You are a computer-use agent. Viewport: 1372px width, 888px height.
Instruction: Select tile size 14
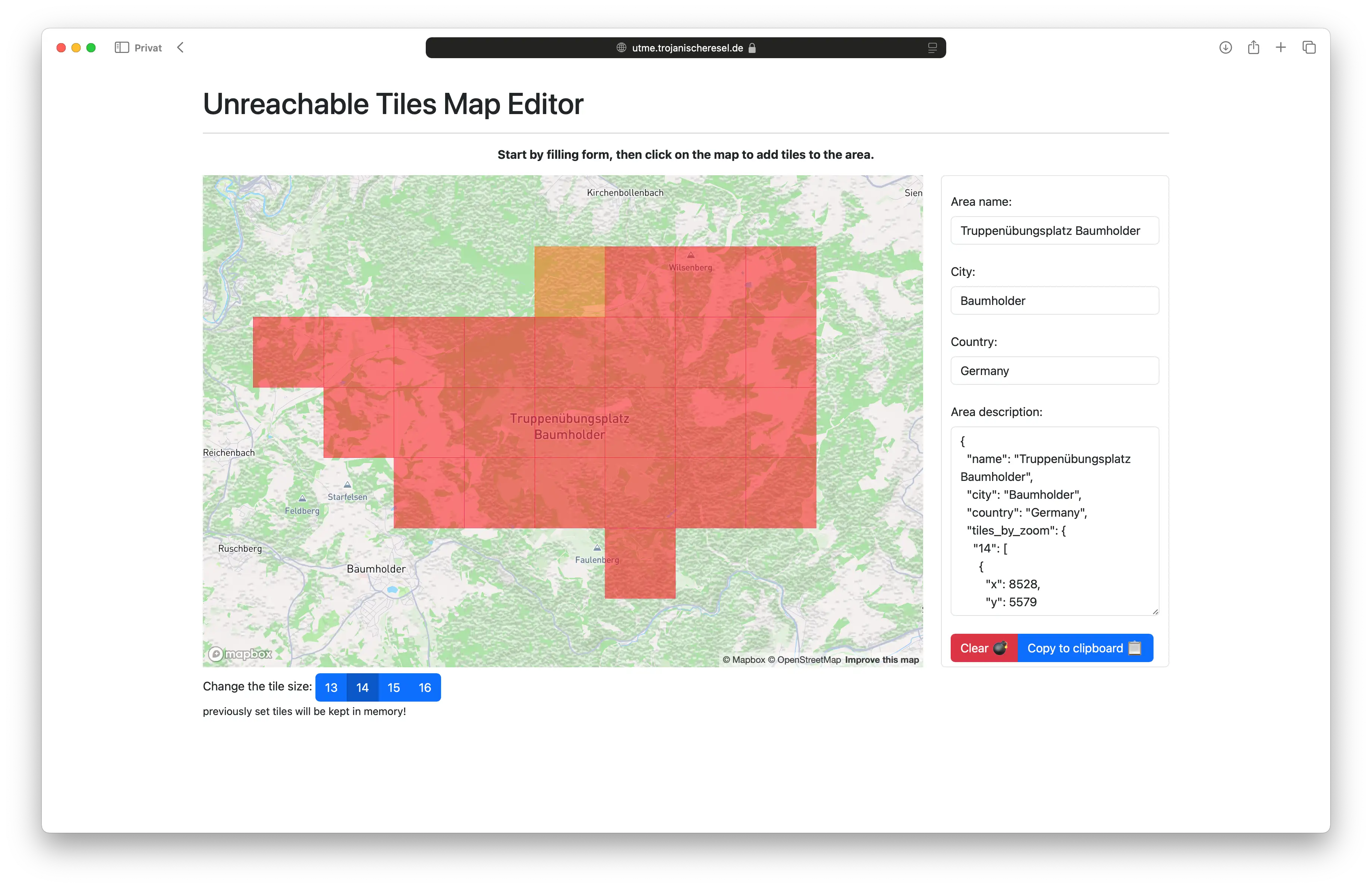tap(362, 687)
